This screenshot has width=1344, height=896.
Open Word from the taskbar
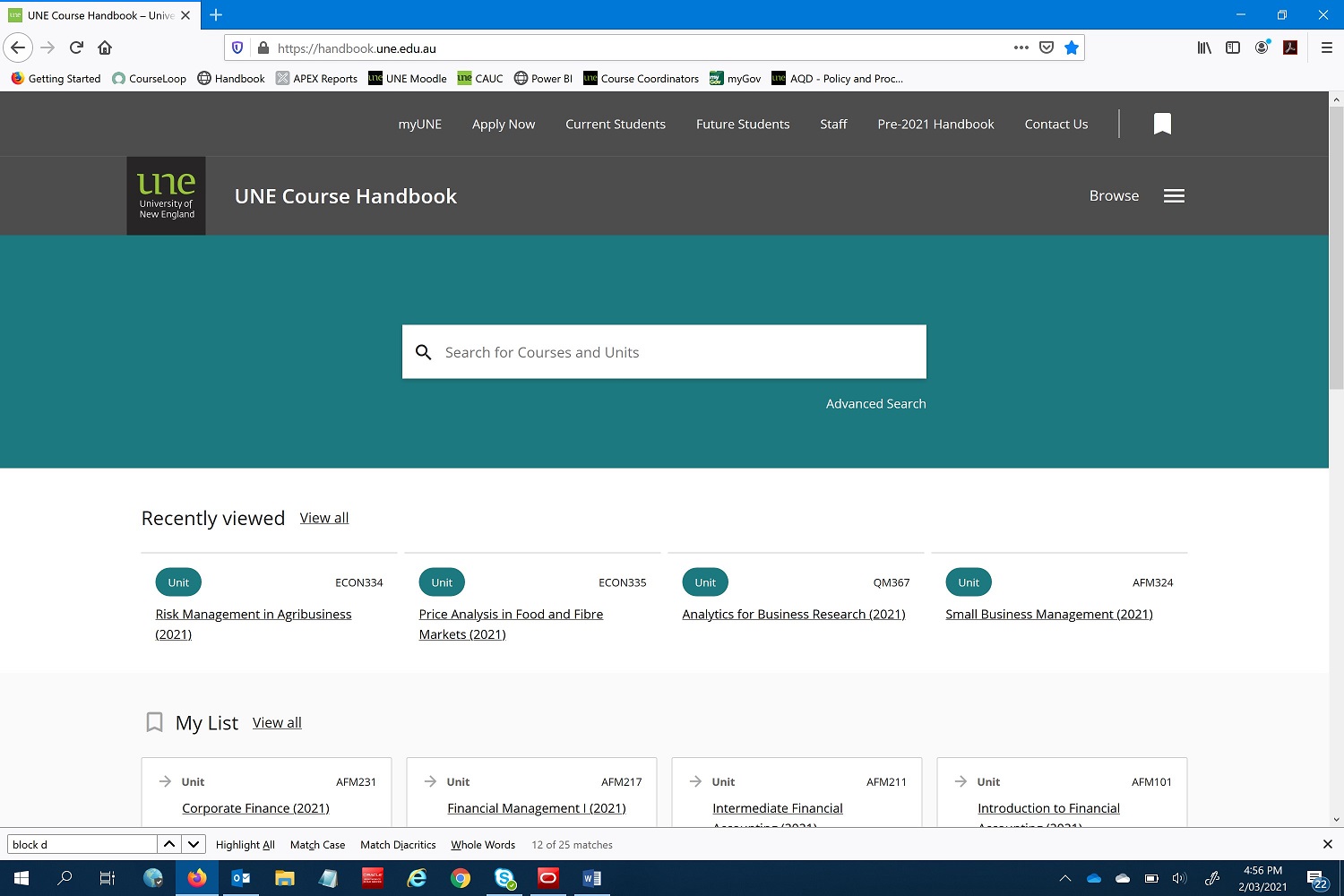pyautogui.click(x=592, y=878)
